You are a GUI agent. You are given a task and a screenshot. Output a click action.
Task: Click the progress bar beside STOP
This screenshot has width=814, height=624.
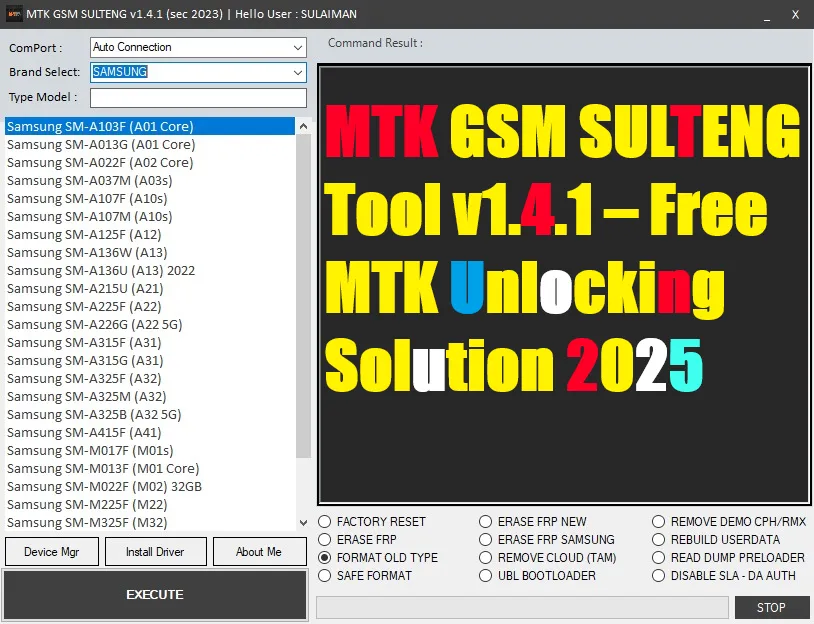coord(522,607)
